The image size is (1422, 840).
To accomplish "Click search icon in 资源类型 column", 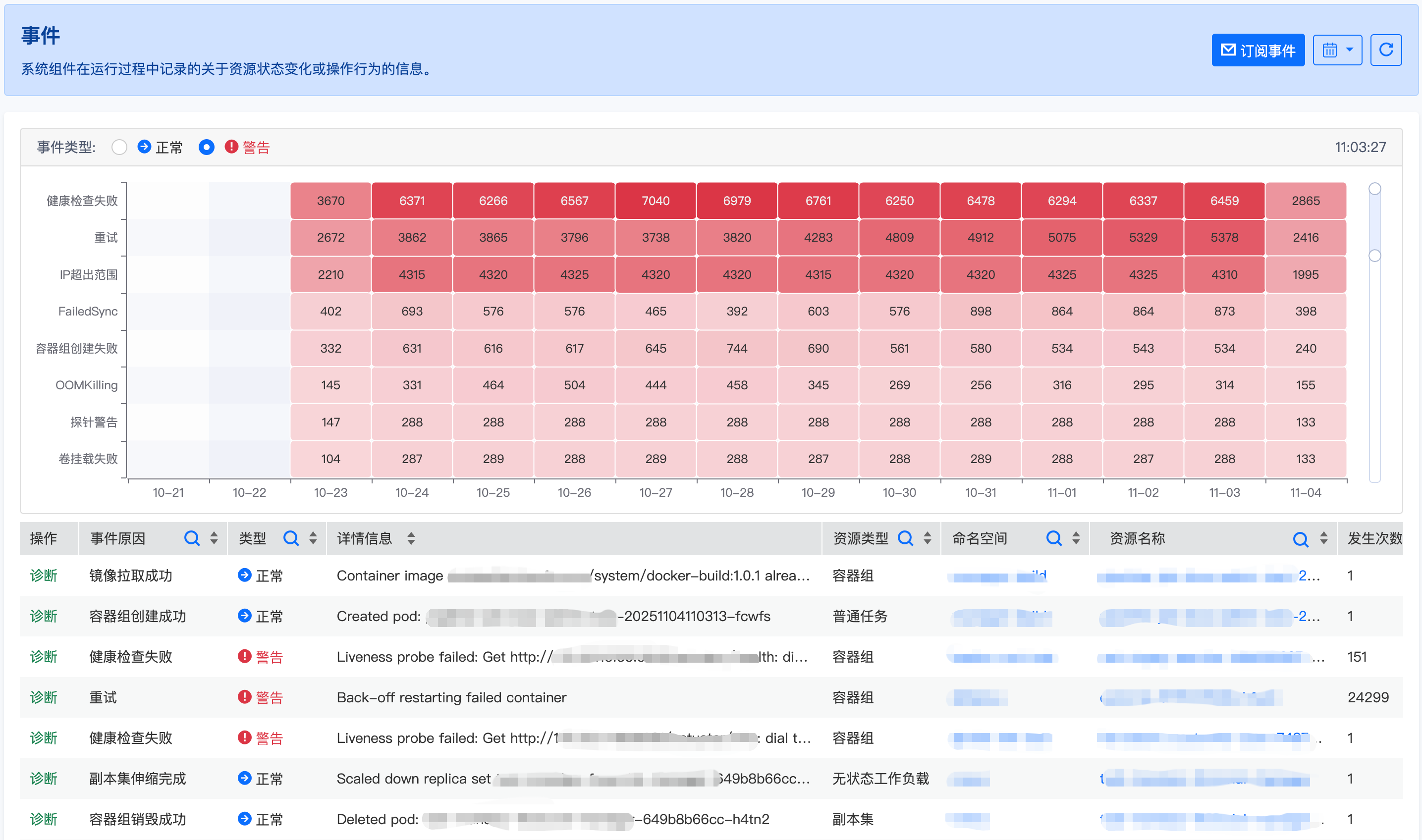I will coord(905,538).
